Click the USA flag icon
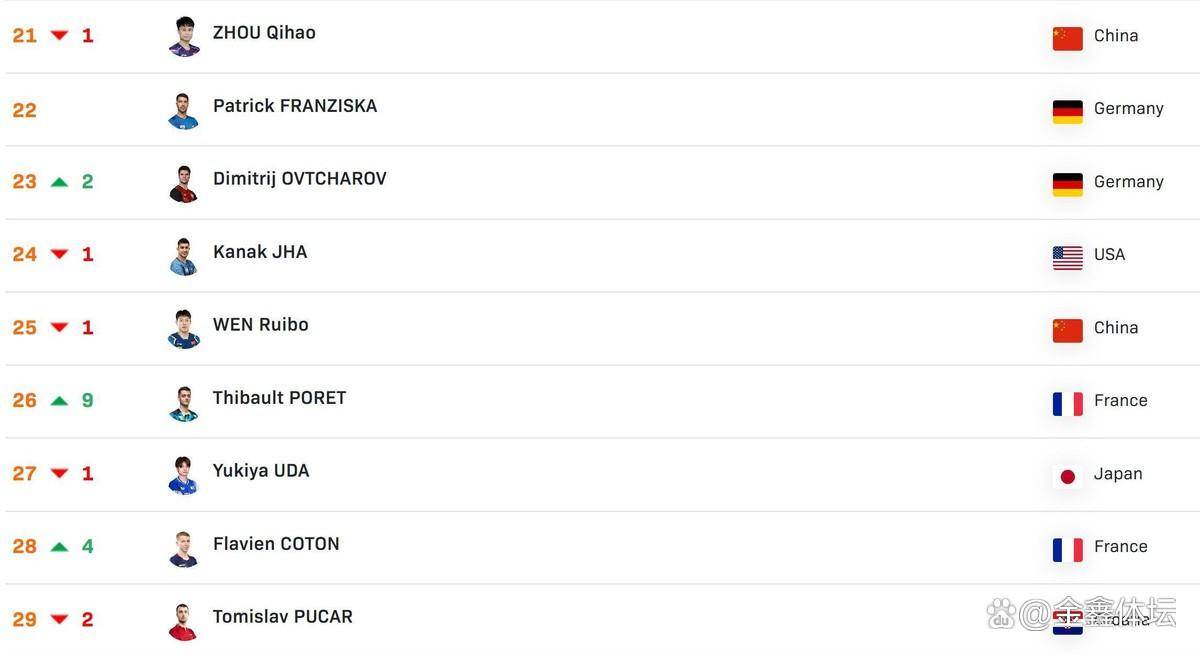This screenshot has width=1200, height=655. point(1067,256)
